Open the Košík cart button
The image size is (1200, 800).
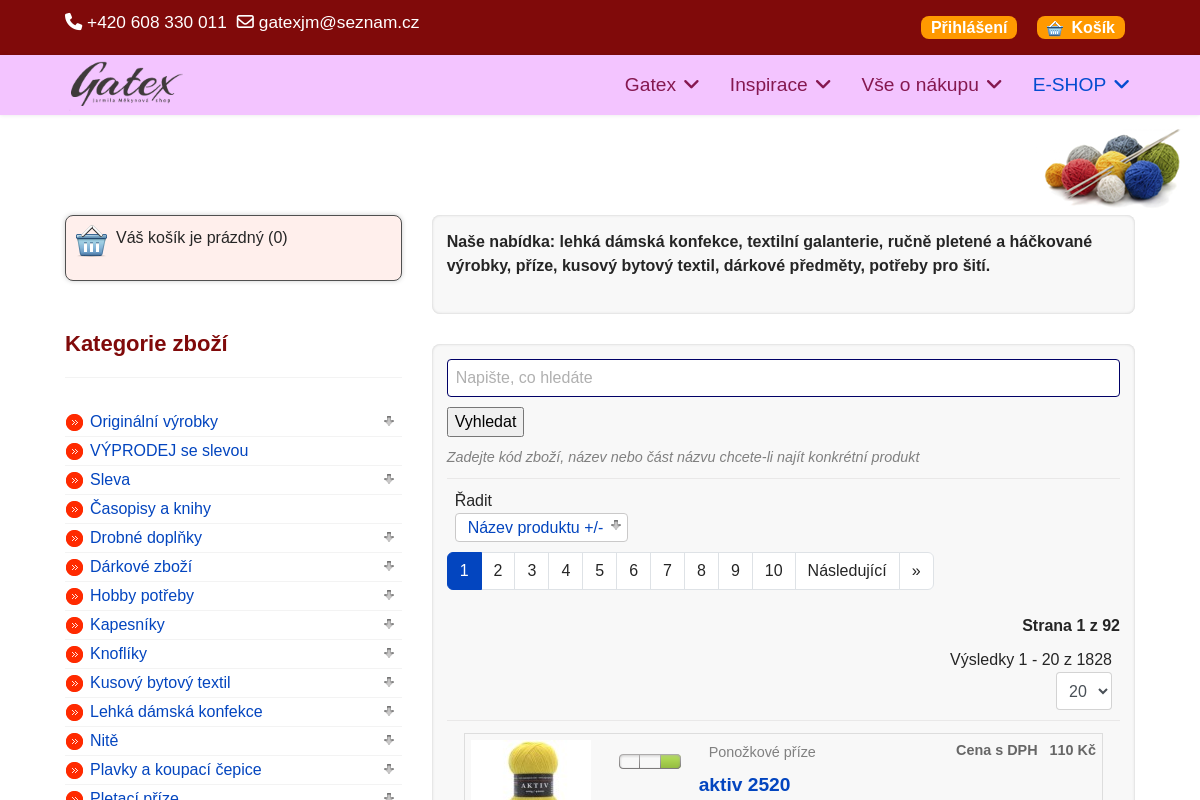pyautogui.click(x=1080, y=28)
